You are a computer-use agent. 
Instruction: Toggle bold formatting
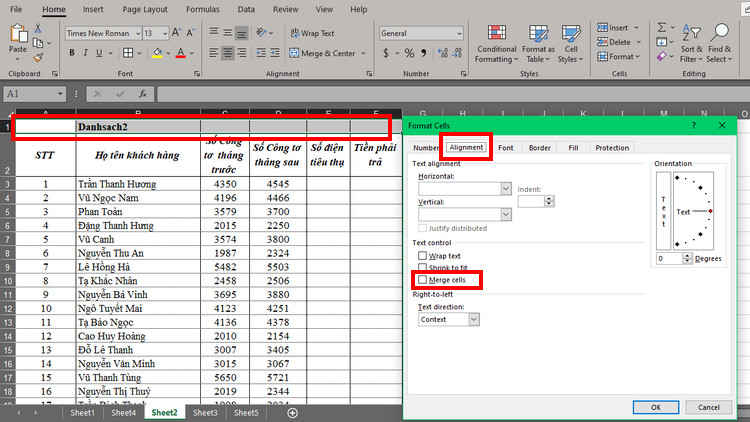click(x=72, y=53)
